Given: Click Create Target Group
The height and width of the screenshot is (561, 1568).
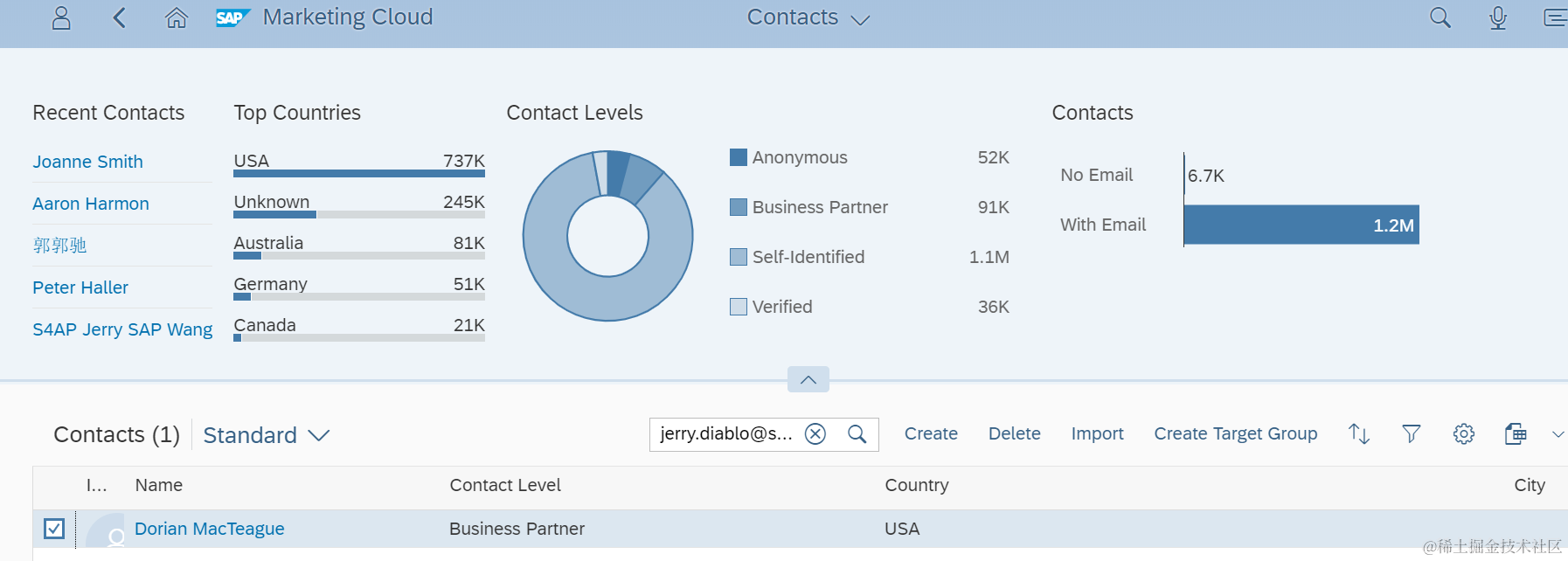Looking at the screenshot, I should tap(1235, 433).
